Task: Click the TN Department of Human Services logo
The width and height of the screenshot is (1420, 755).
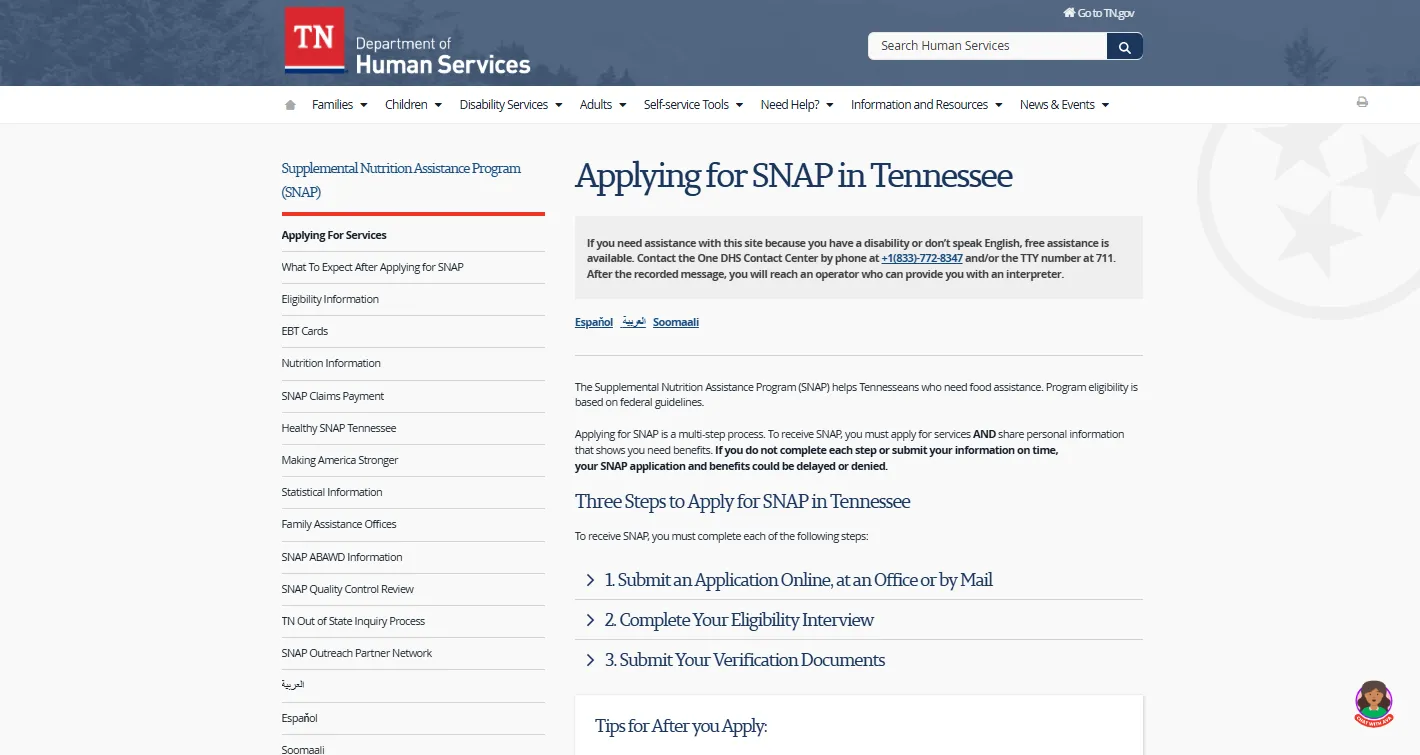Action: [x=407, y=42]
